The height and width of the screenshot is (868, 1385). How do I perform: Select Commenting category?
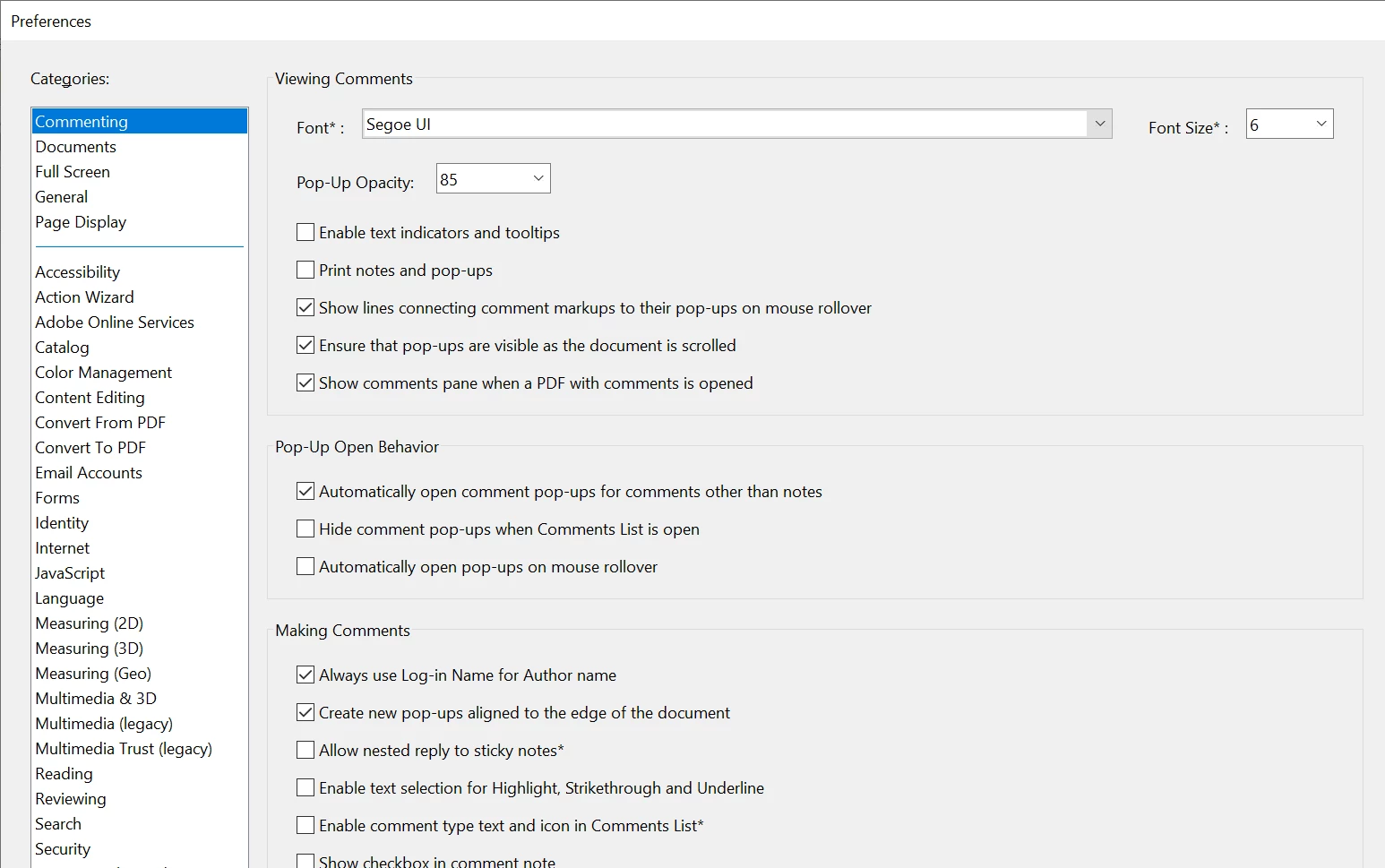click(140, 122)
